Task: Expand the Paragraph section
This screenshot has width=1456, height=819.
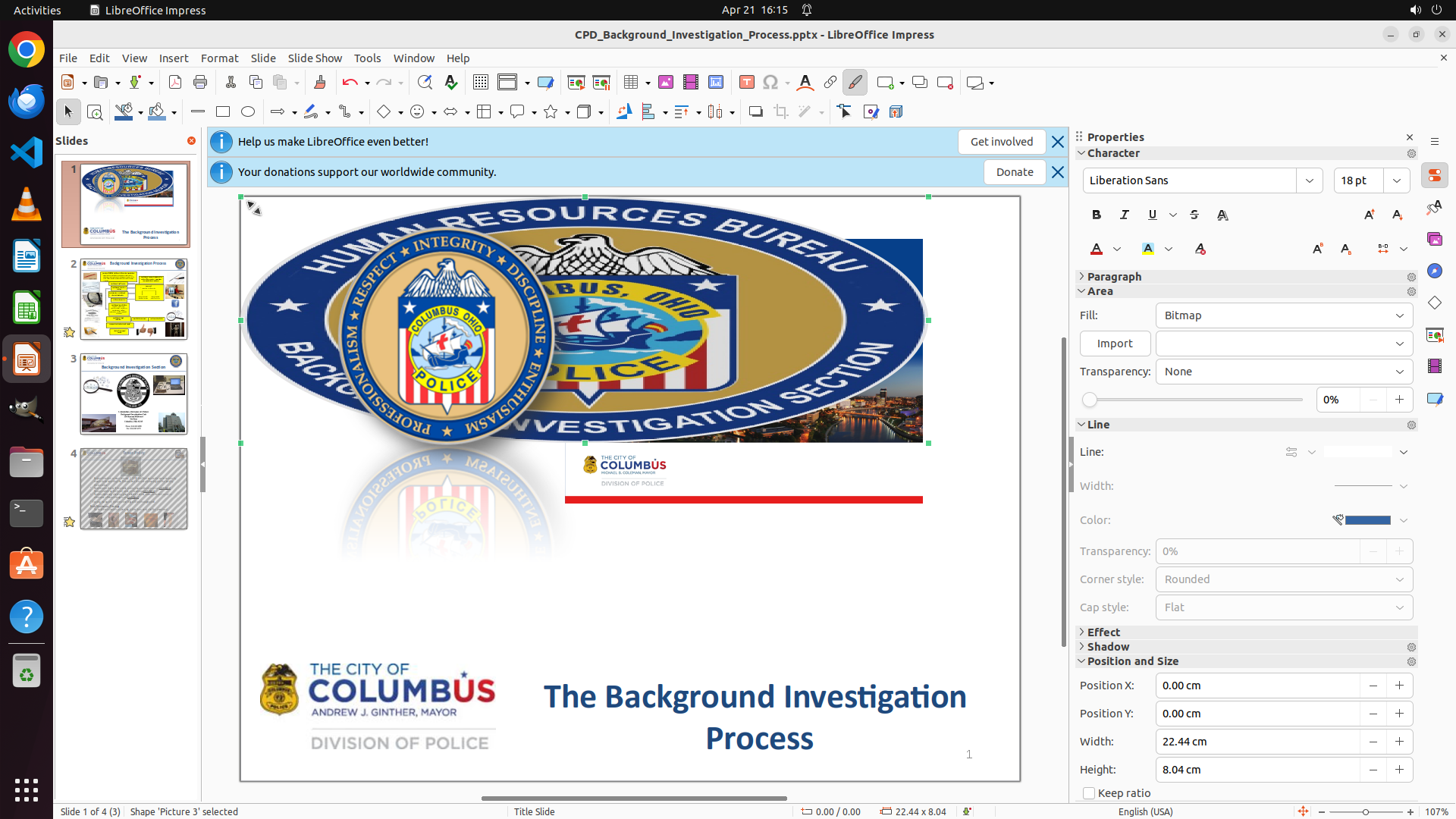Action: click(1113, 277)
